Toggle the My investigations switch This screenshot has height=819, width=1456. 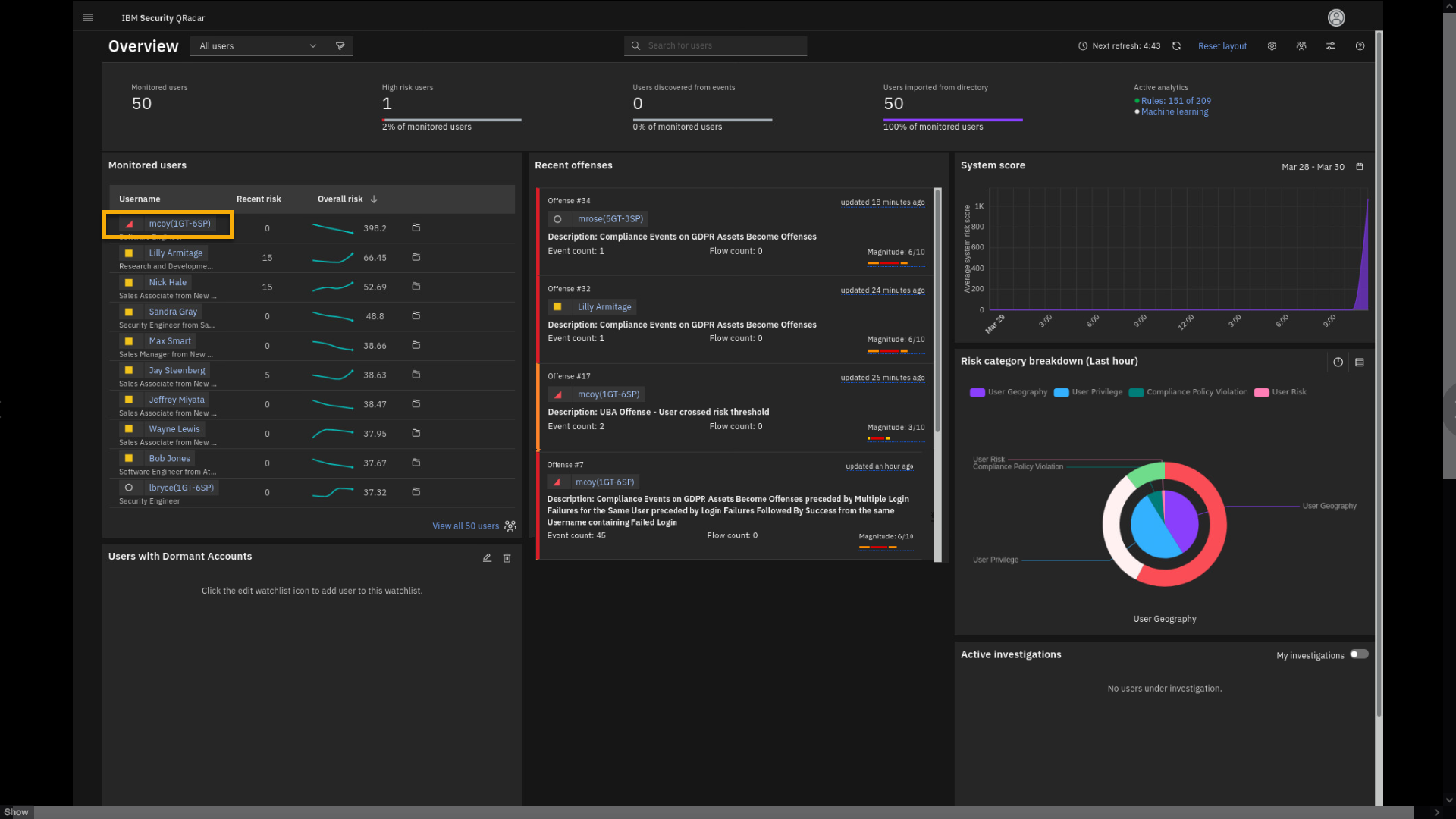tap(1358, 654)
